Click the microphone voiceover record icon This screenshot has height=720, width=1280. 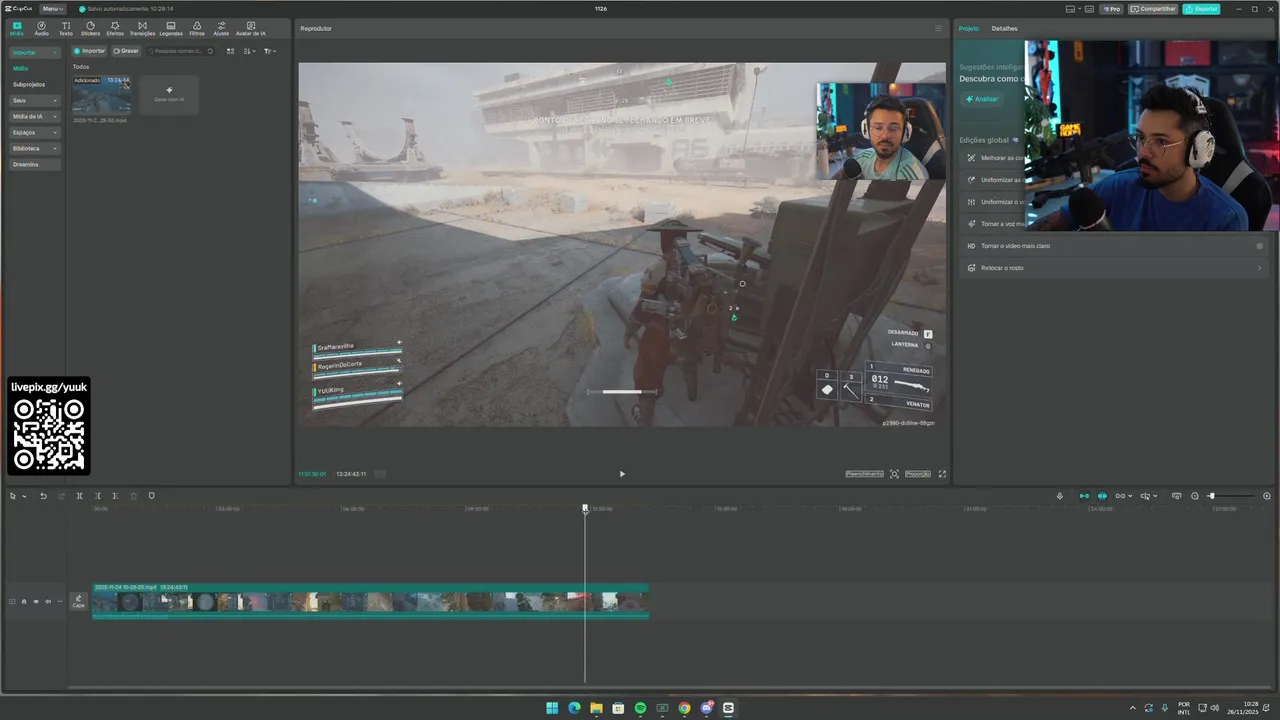[1060, 496]
